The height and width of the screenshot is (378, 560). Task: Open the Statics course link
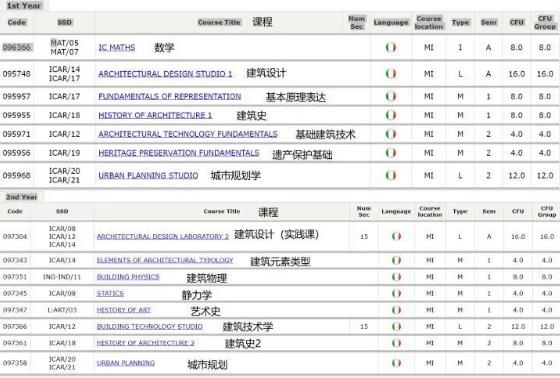[110, 293]
